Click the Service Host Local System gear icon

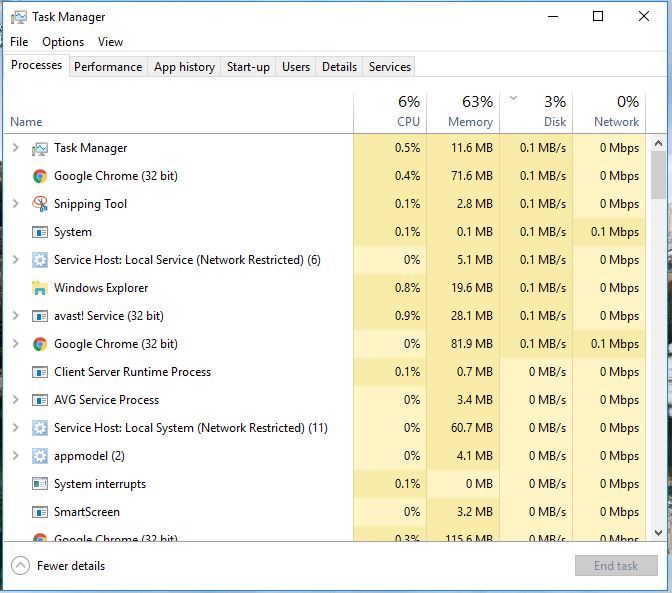(40, 428)
